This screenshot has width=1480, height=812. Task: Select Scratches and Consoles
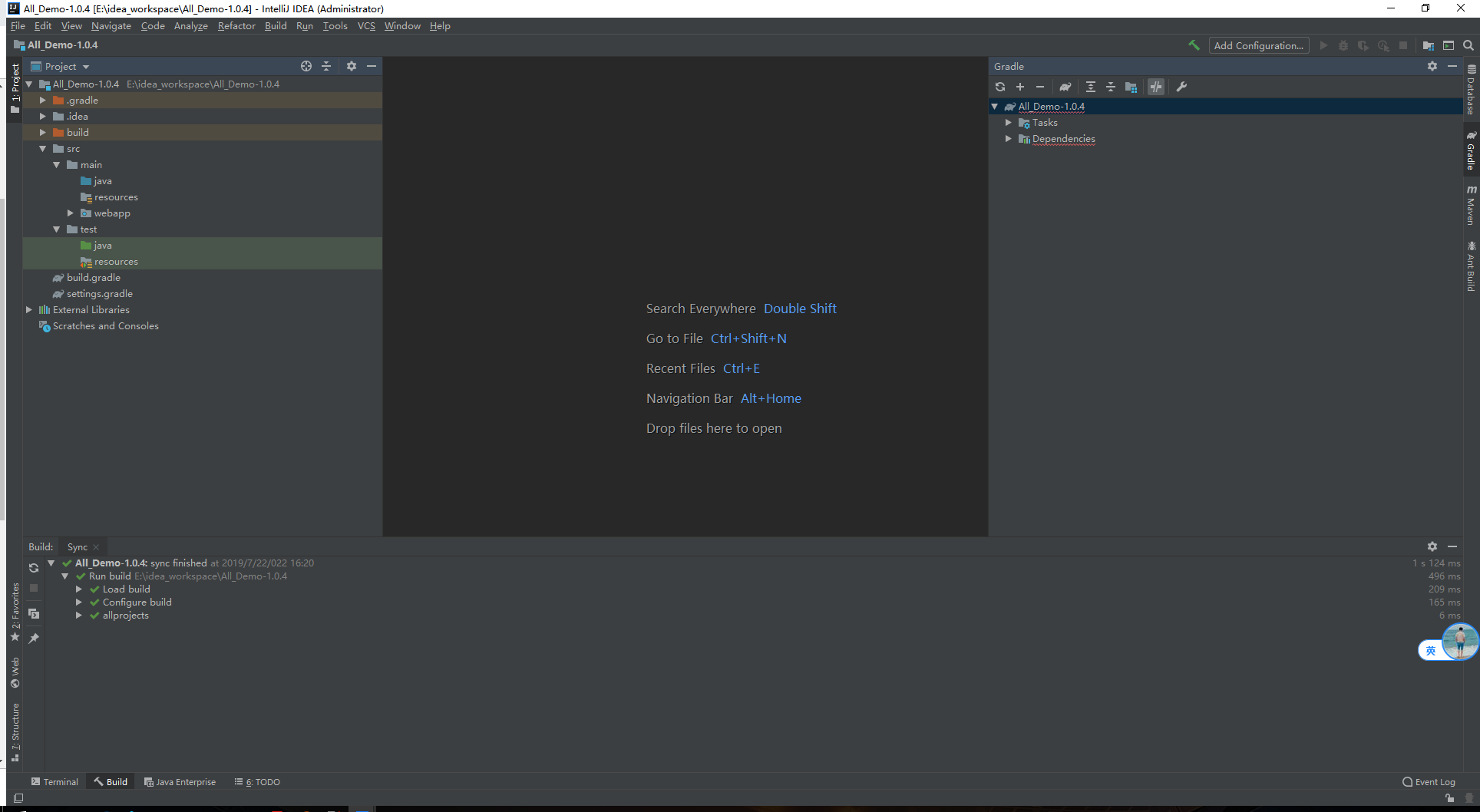(x=99, y=326)
